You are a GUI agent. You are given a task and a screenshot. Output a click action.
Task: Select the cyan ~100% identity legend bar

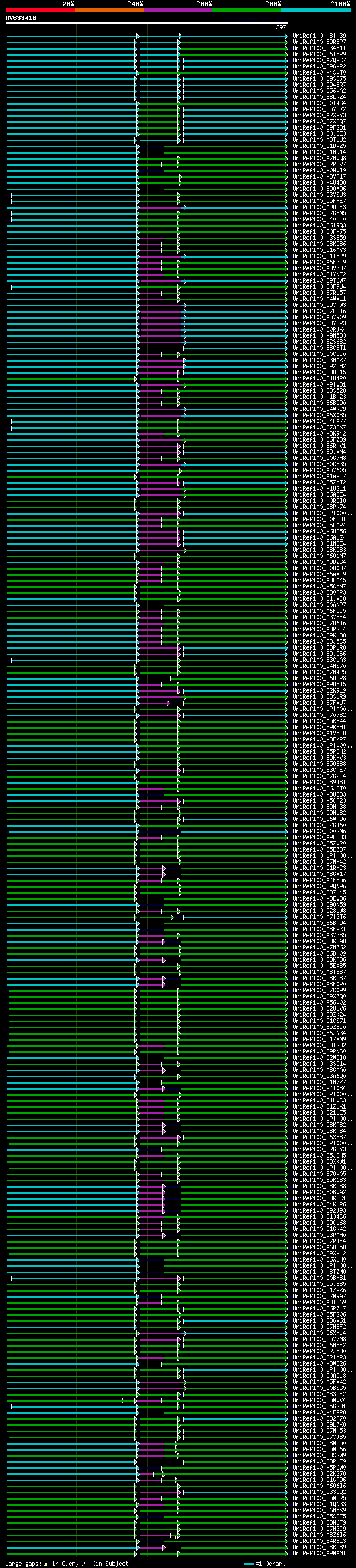click(316, 10)
